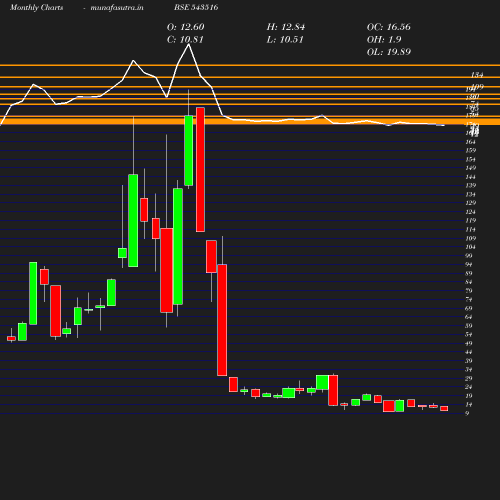Click the 99 price axis label
This screenshot has height=500, width=500.
point(469,256)
